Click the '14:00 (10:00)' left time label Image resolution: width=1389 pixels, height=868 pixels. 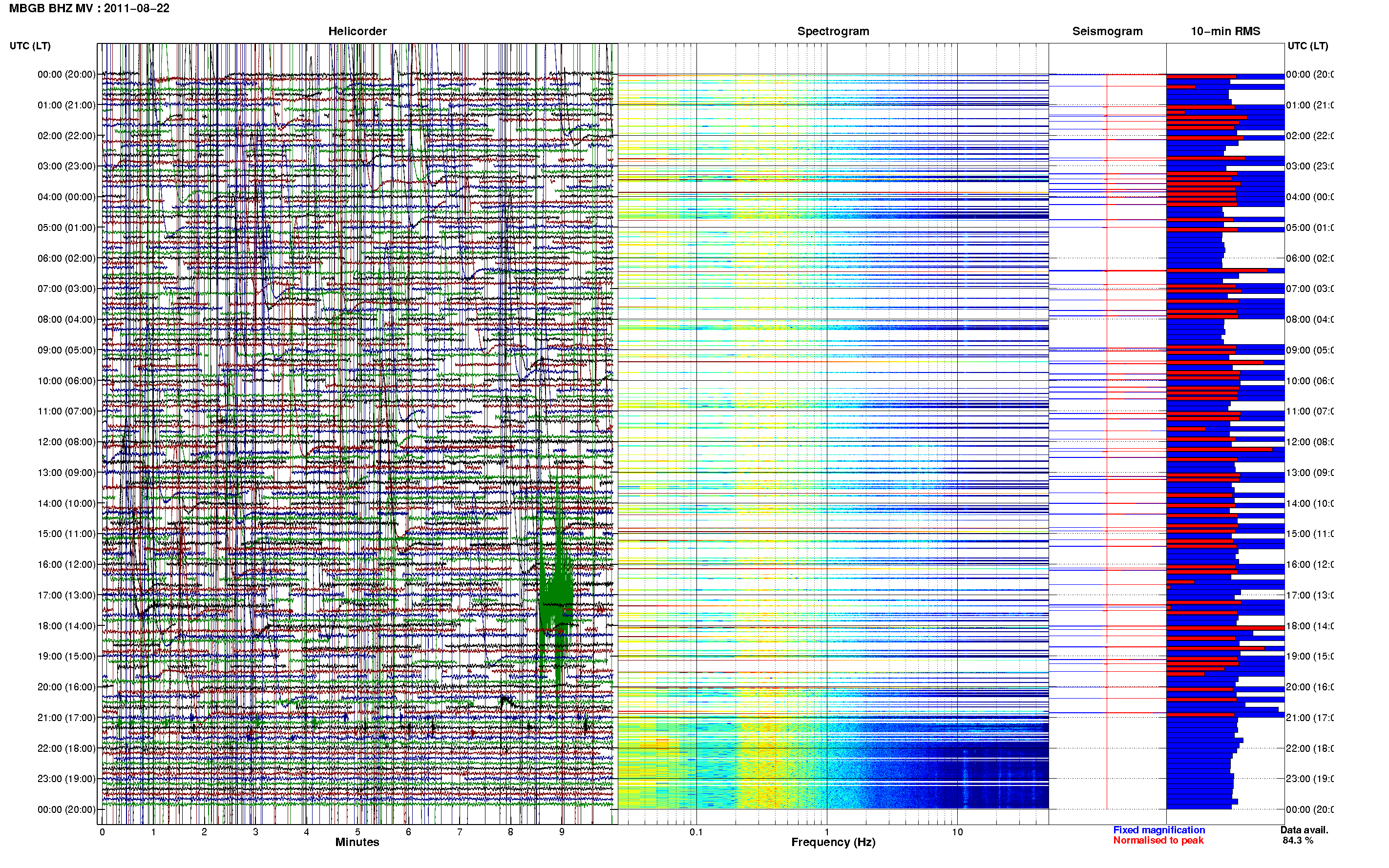click(66, 503)
